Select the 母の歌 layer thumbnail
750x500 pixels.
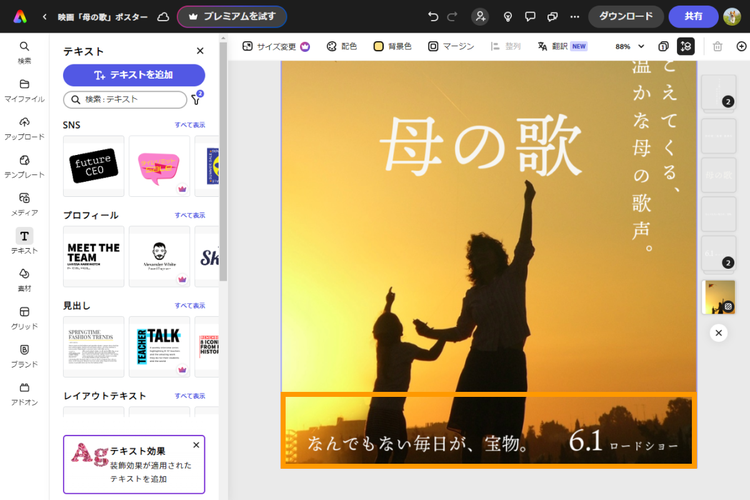(718, 175)
